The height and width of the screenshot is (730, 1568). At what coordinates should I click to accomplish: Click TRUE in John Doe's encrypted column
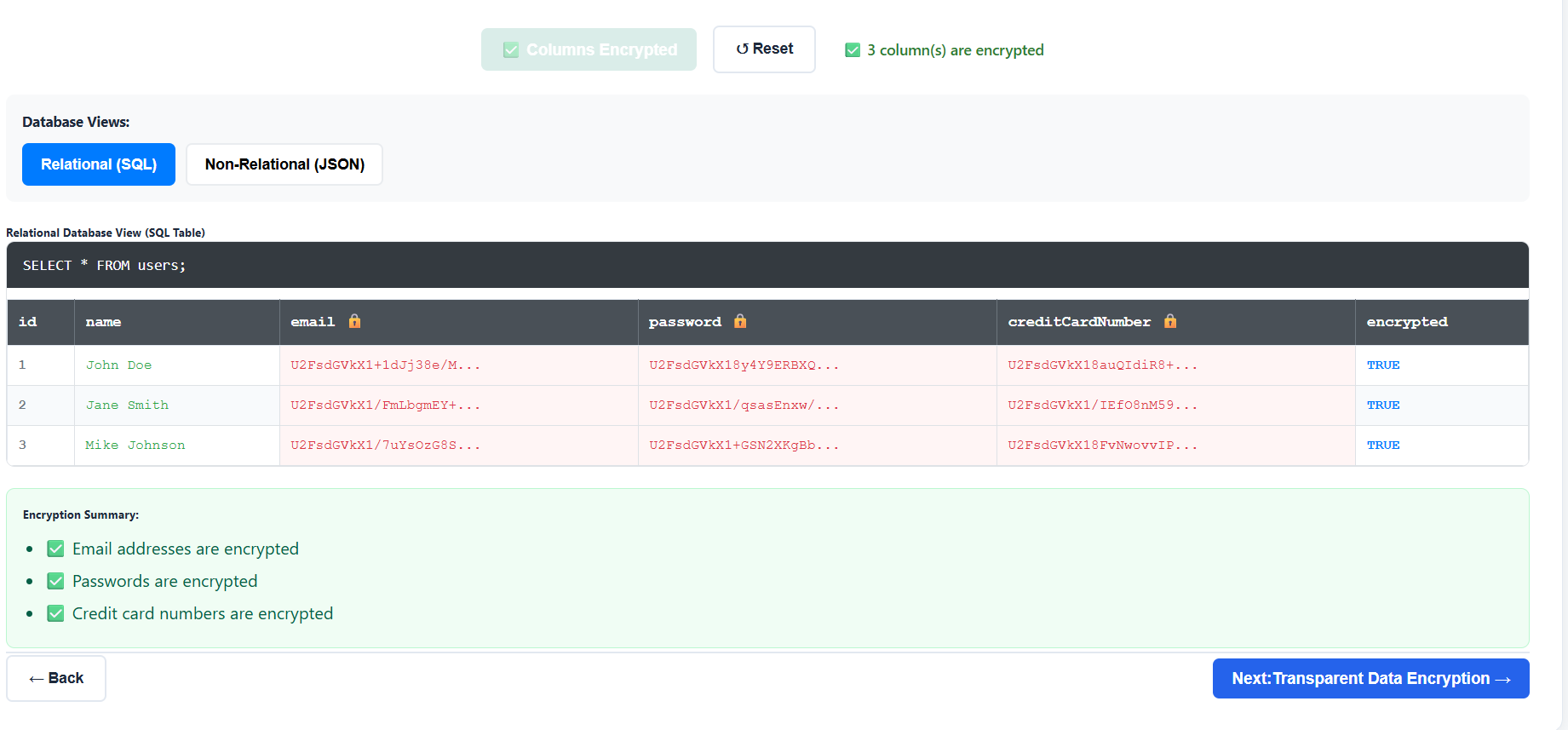tap(1382, 365)
